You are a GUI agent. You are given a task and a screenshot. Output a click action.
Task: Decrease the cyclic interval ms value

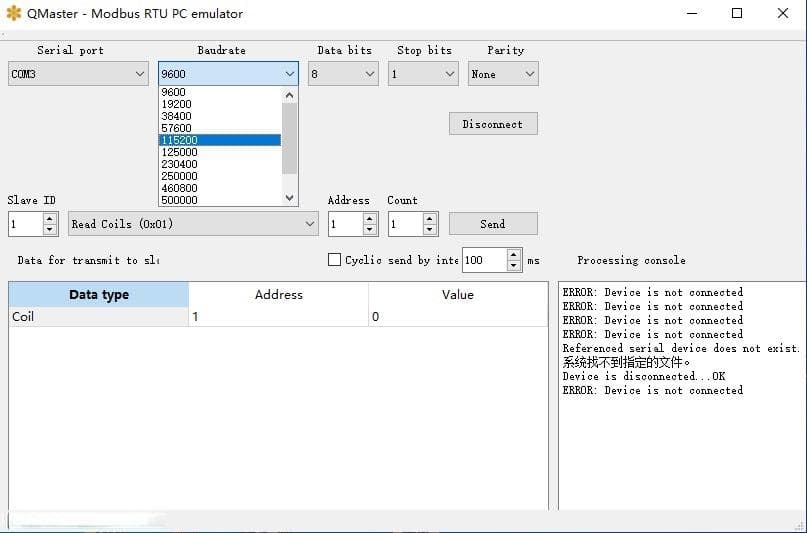click(x=514, y=265)
